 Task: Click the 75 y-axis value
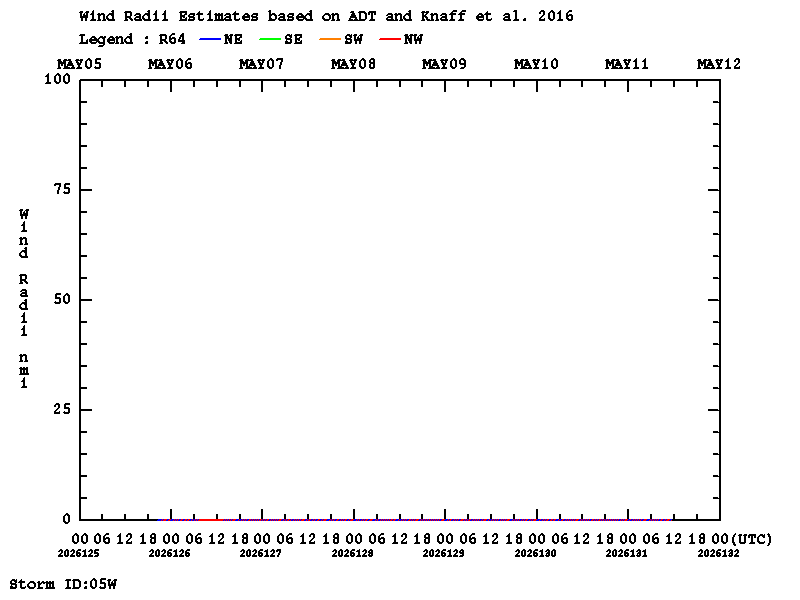pyautogui.click(x=62, y=189)
